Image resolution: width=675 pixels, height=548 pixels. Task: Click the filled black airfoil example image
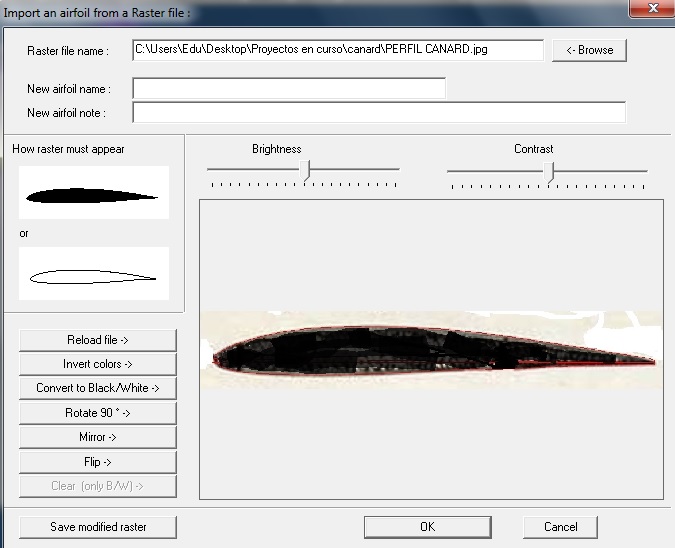coord(93,194)
